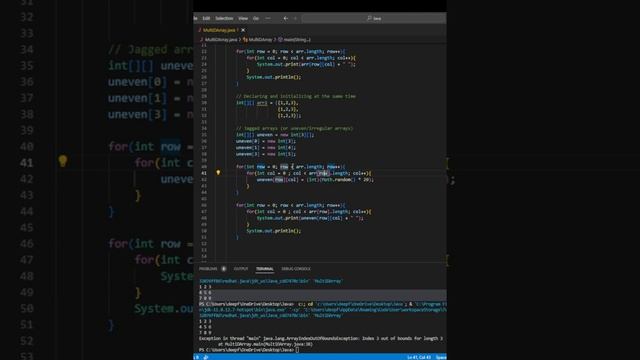Select the TERMINAL panel tab
Screen dimensions: 640x360
(x=264, y=269)
